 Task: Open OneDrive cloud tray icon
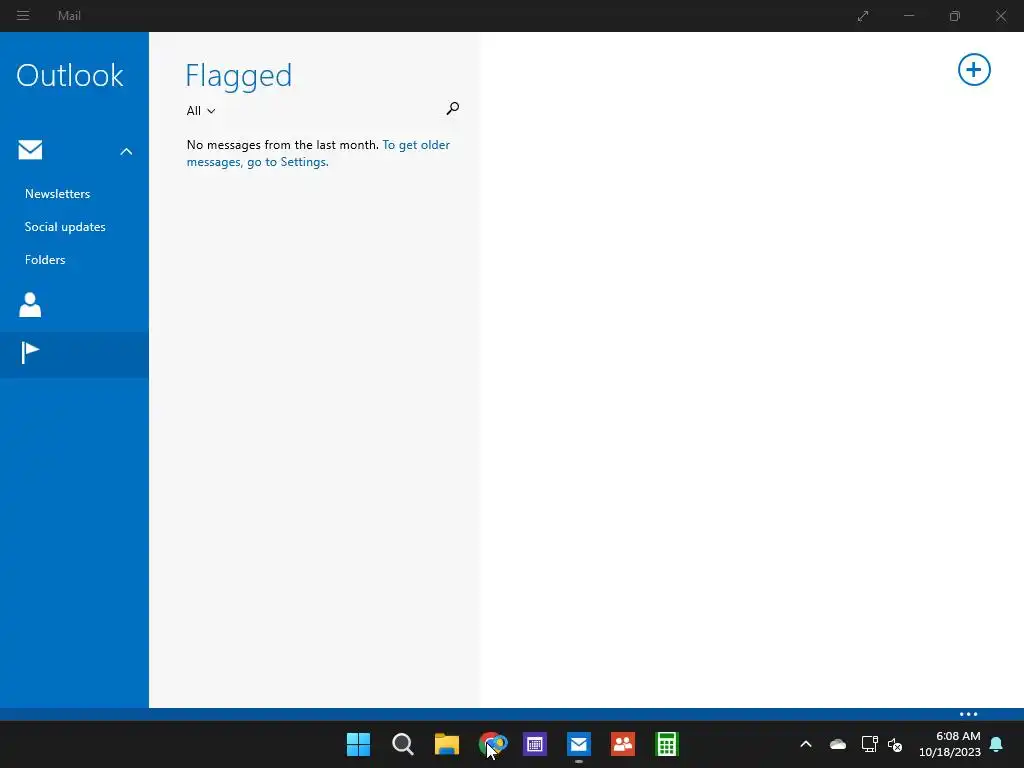838,744
